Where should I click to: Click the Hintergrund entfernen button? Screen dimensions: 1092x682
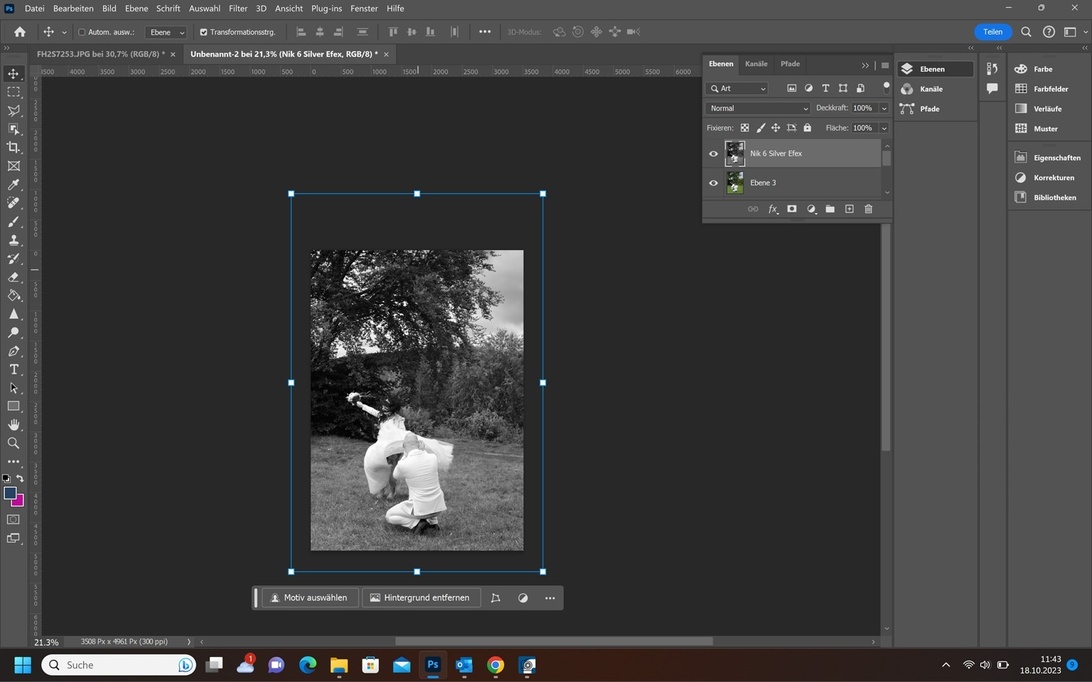tap(419, 598)
